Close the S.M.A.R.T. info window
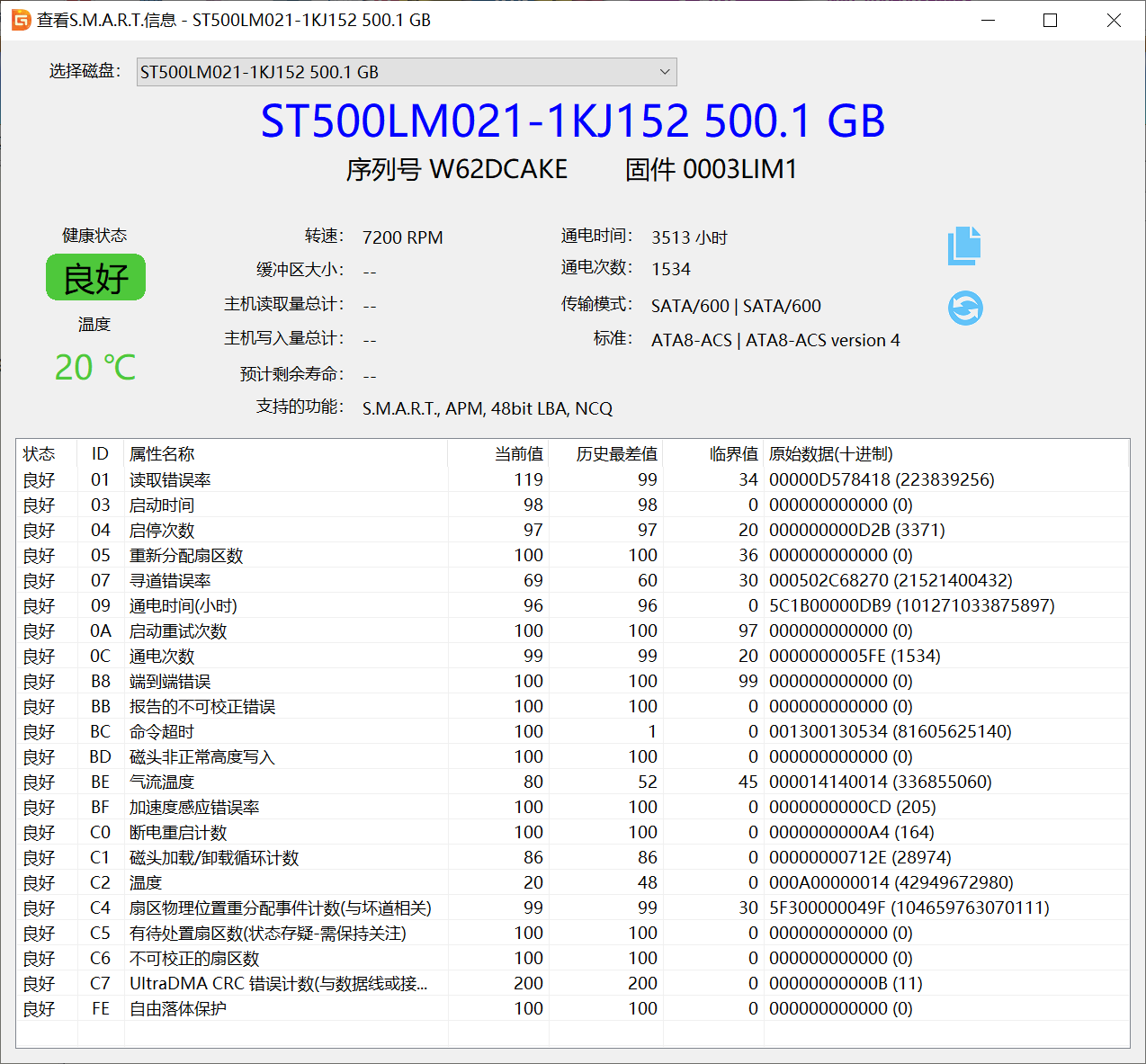 click(x=1114, y=20)
